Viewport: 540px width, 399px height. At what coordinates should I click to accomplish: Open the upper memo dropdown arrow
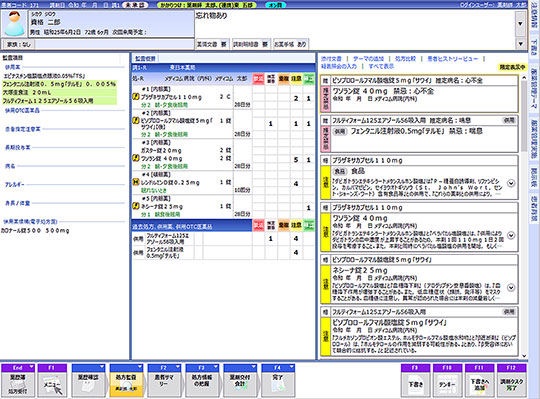click(x=520, y=24)
